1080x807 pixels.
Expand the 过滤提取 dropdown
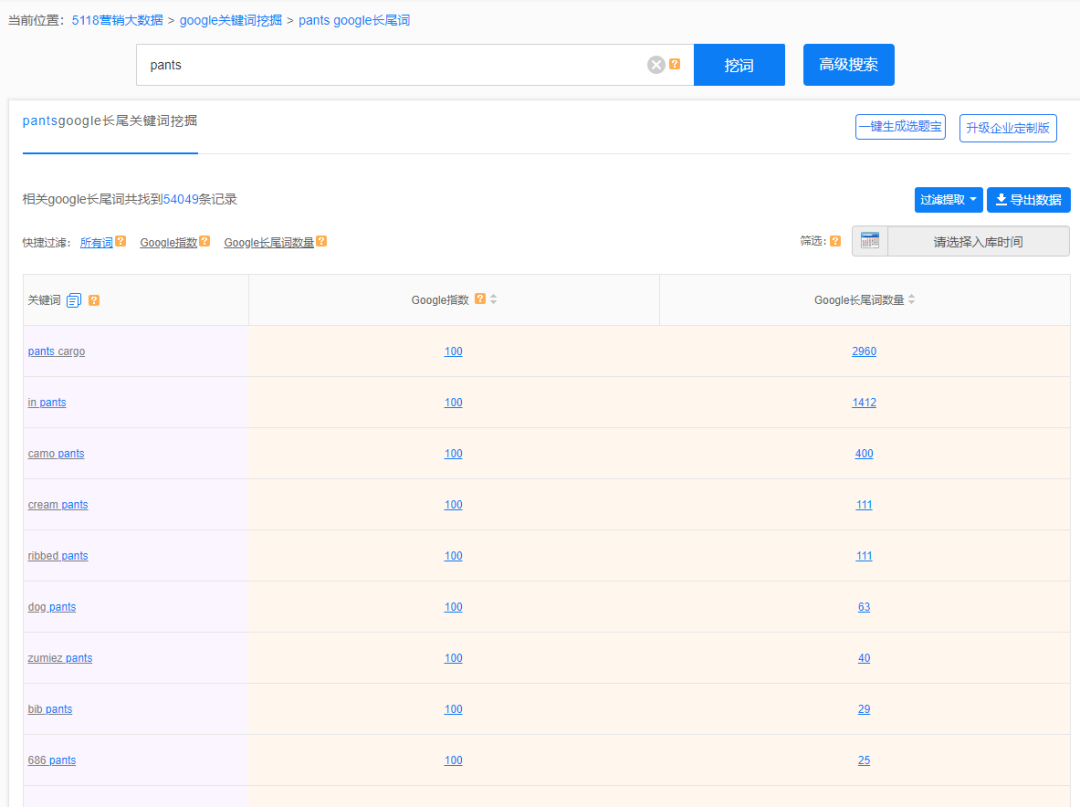[x=948, y=200]
